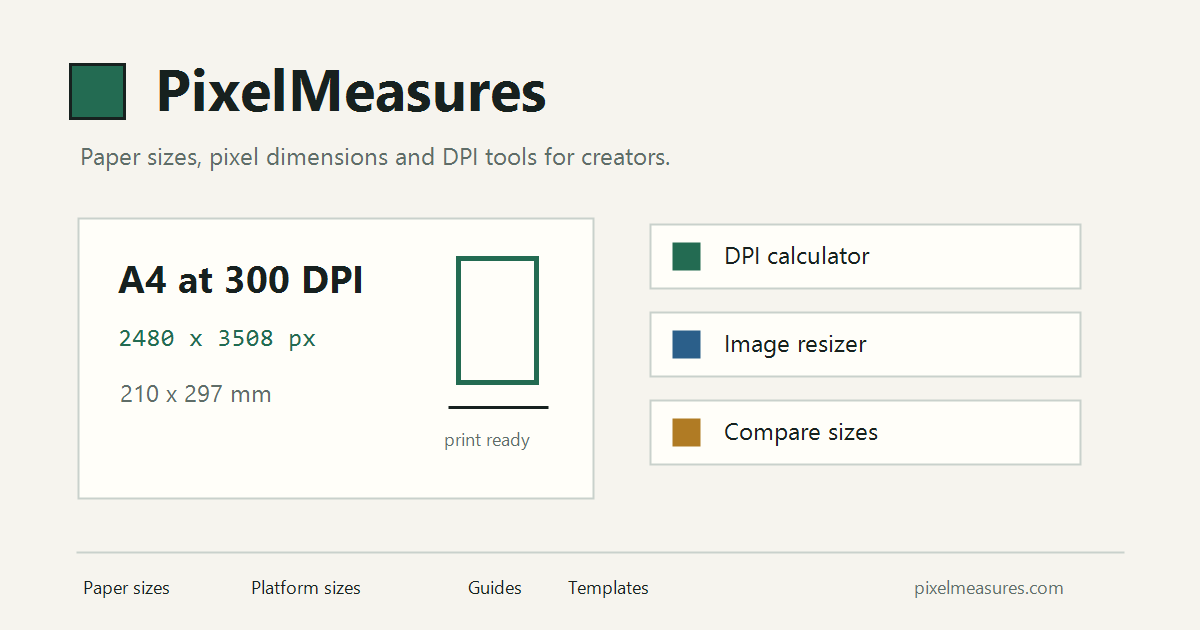
Task: Open the DPI calculator tool
Action: tap(865, 256)
